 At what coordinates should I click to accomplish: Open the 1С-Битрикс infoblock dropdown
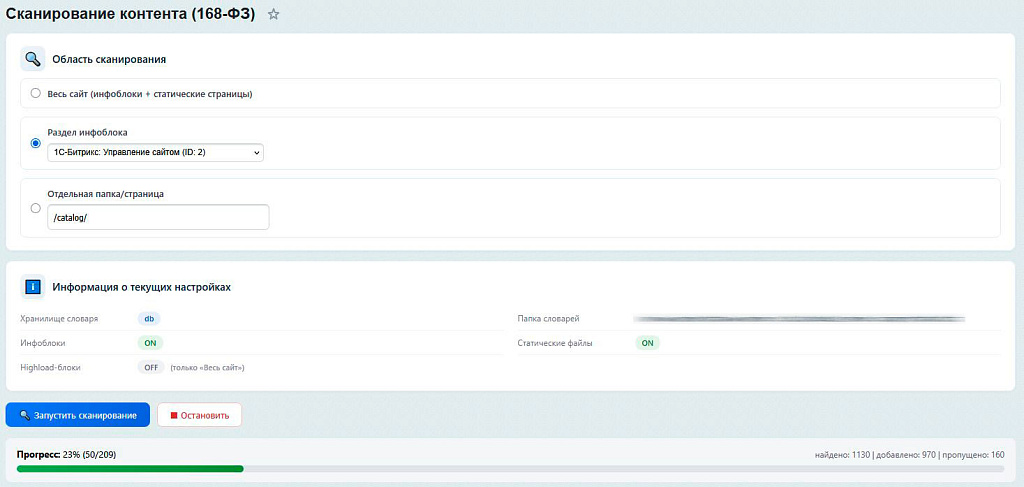point(155,152)
